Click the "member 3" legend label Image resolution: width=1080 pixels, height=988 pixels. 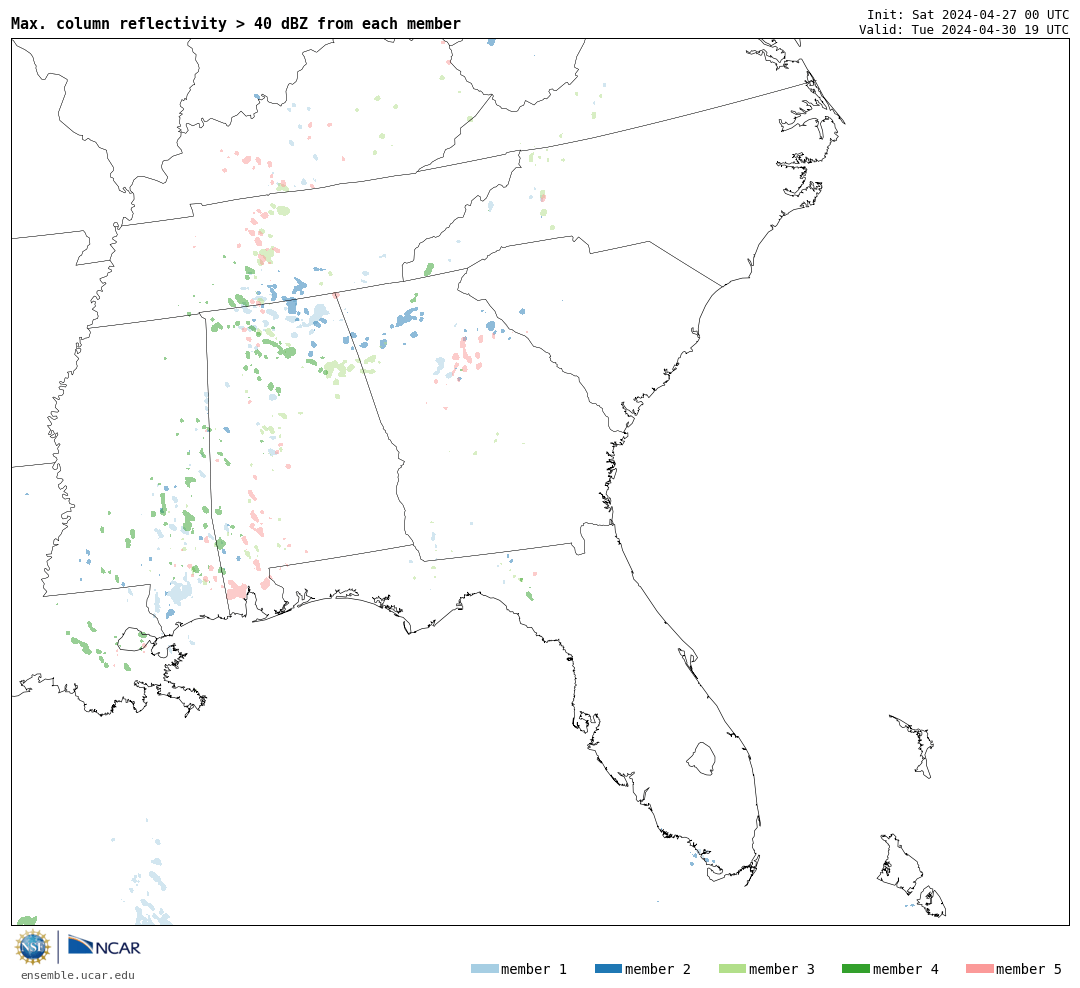(782, 969)
